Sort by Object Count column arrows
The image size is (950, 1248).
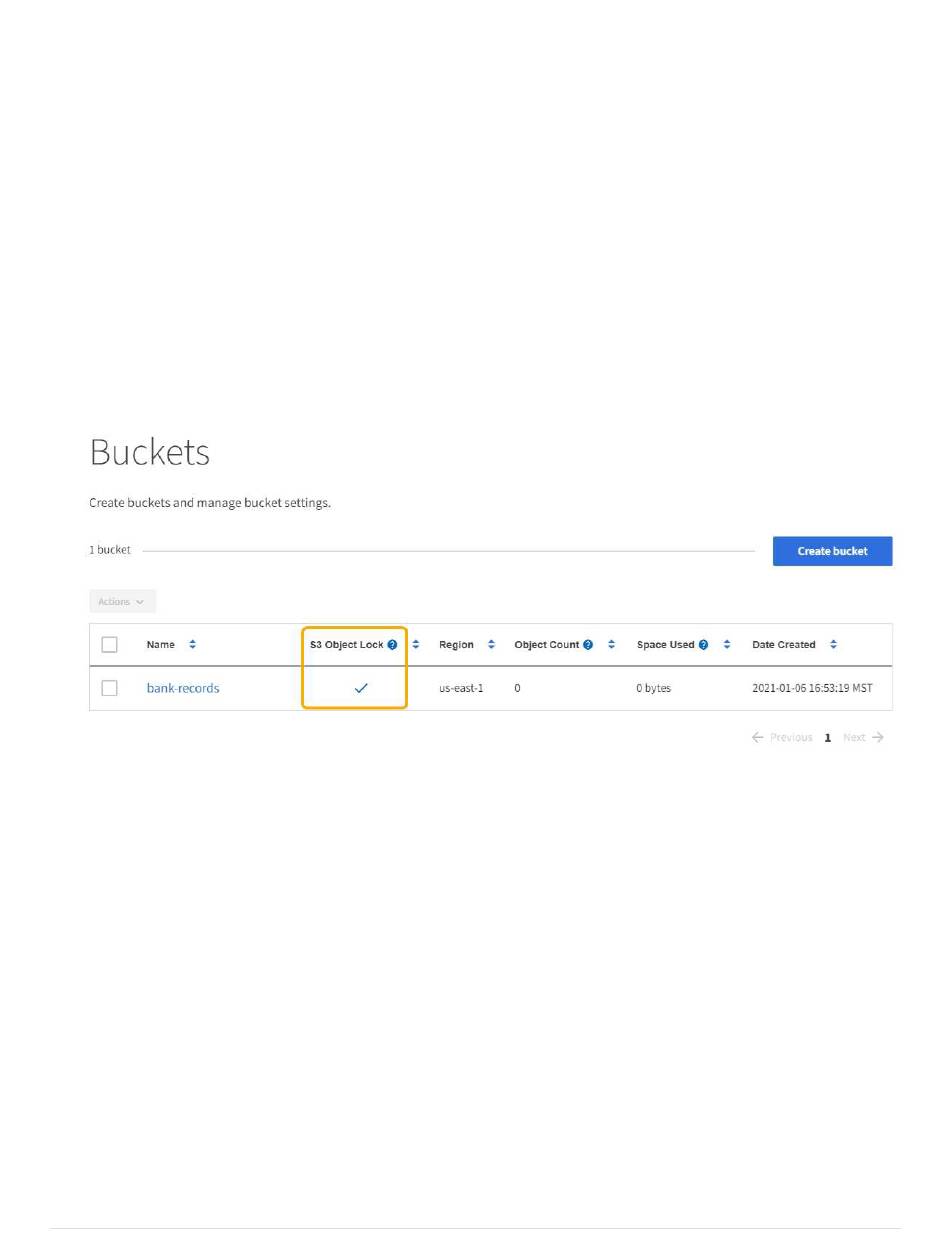point(611,645)
